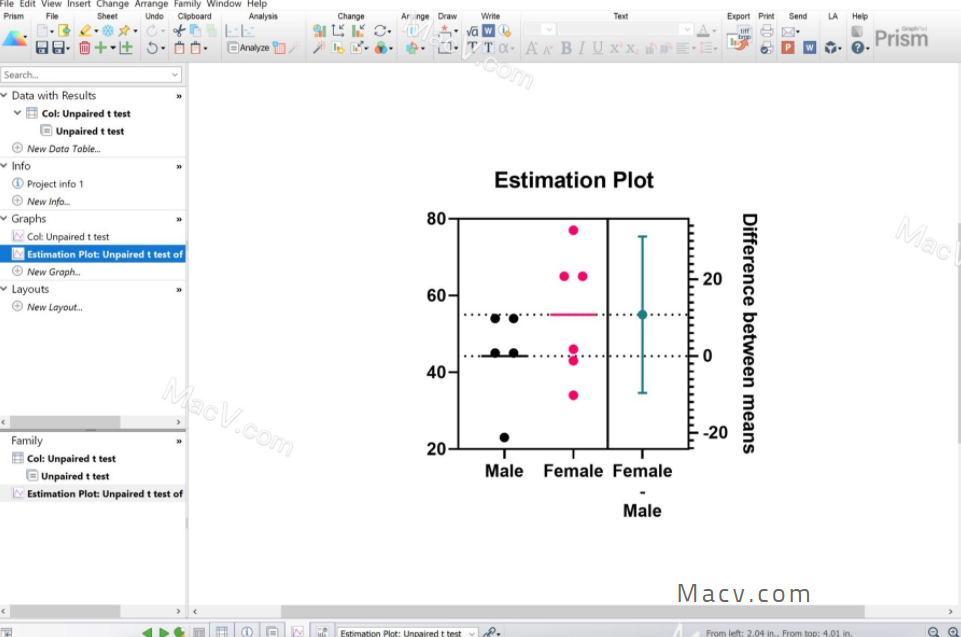Image resolution: width=961 pixels, height=637 pixels.
Task: Open the Family menu
Action: click(x=187, y=4)
